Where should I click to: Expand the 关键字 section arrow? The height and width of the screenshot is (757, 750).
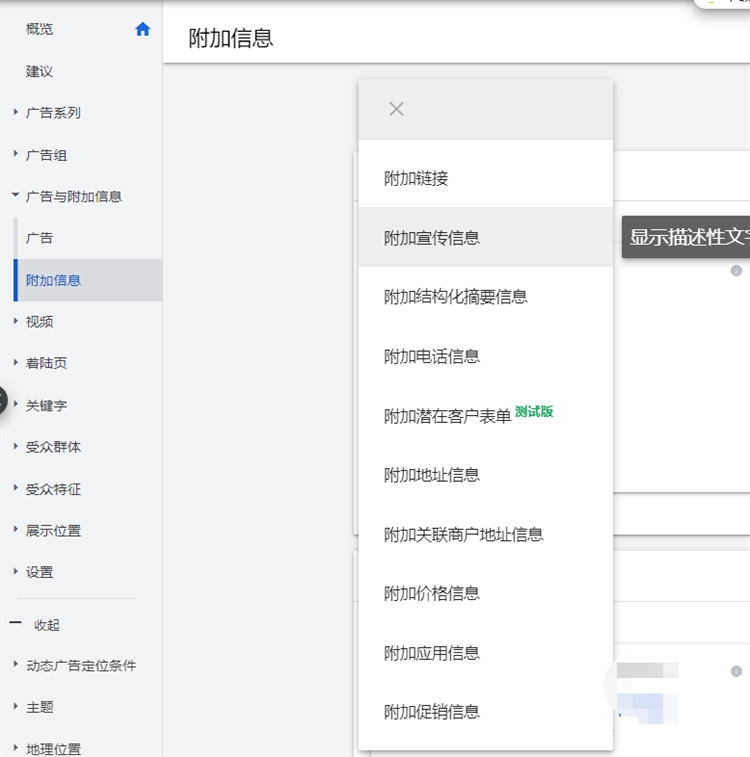click(15, 404)
